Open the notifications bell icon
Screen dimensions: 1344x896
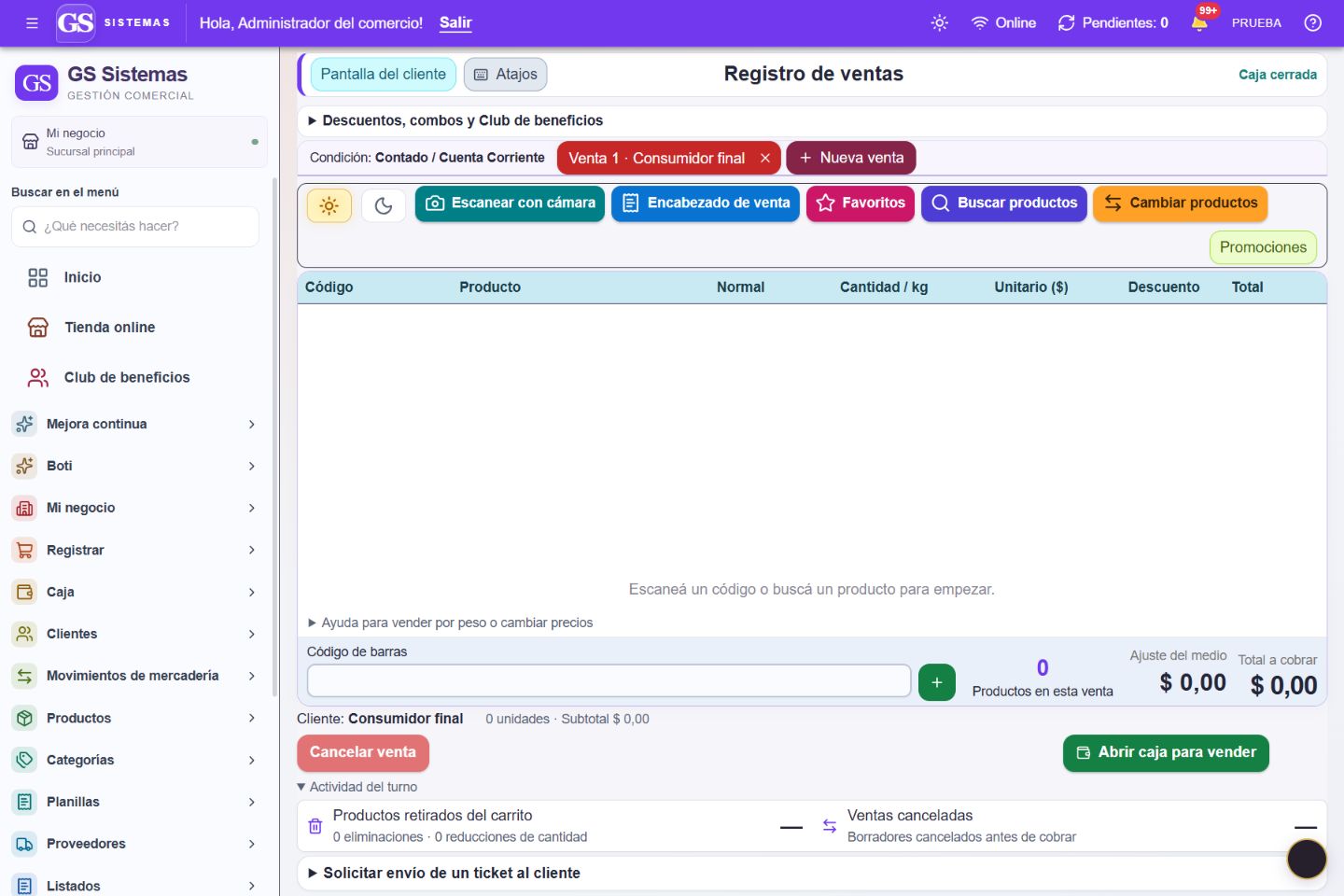tap(1200, 23)
